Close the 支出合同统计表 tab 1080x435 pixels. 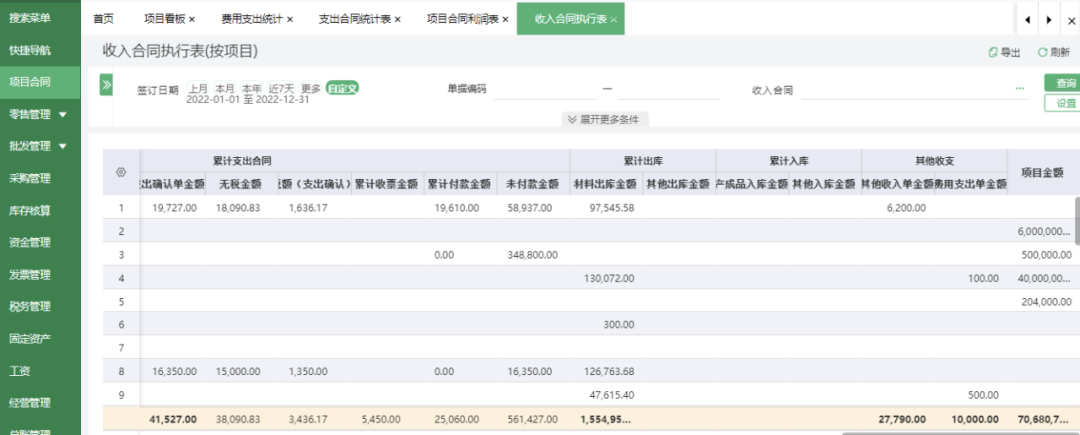pyautogui.click(x=397, y=19)
